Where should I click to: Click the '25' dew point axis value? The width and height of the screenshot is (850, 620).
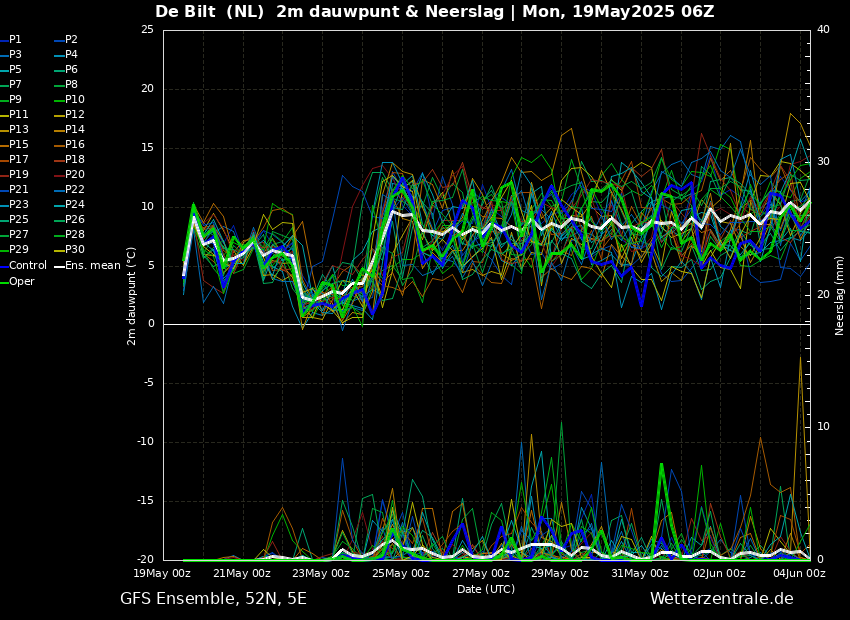click(x=147, y=30)
